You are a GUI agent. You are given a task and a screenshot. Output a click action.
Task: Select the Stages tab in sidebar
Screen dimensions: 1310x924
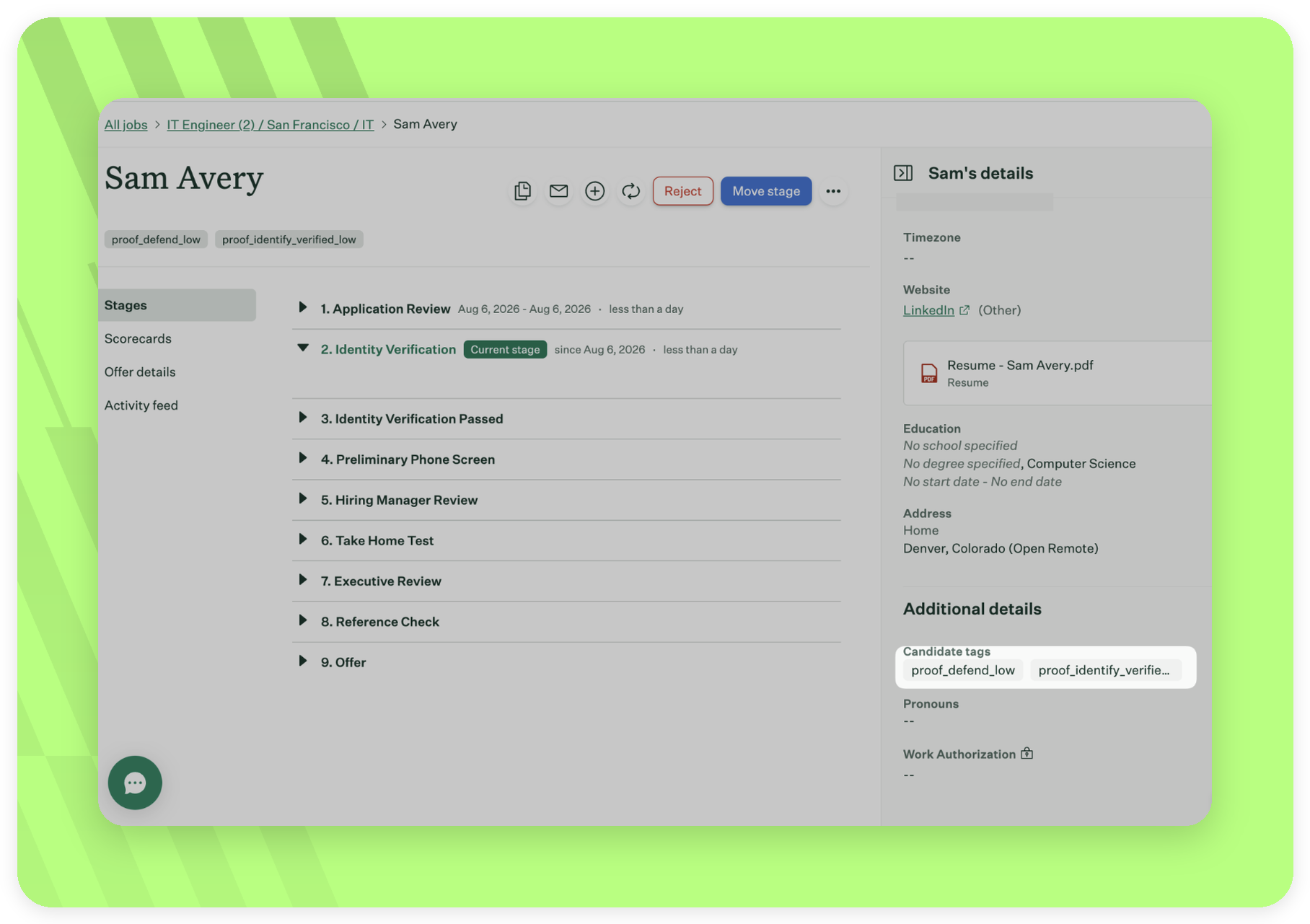pos(177,305)
